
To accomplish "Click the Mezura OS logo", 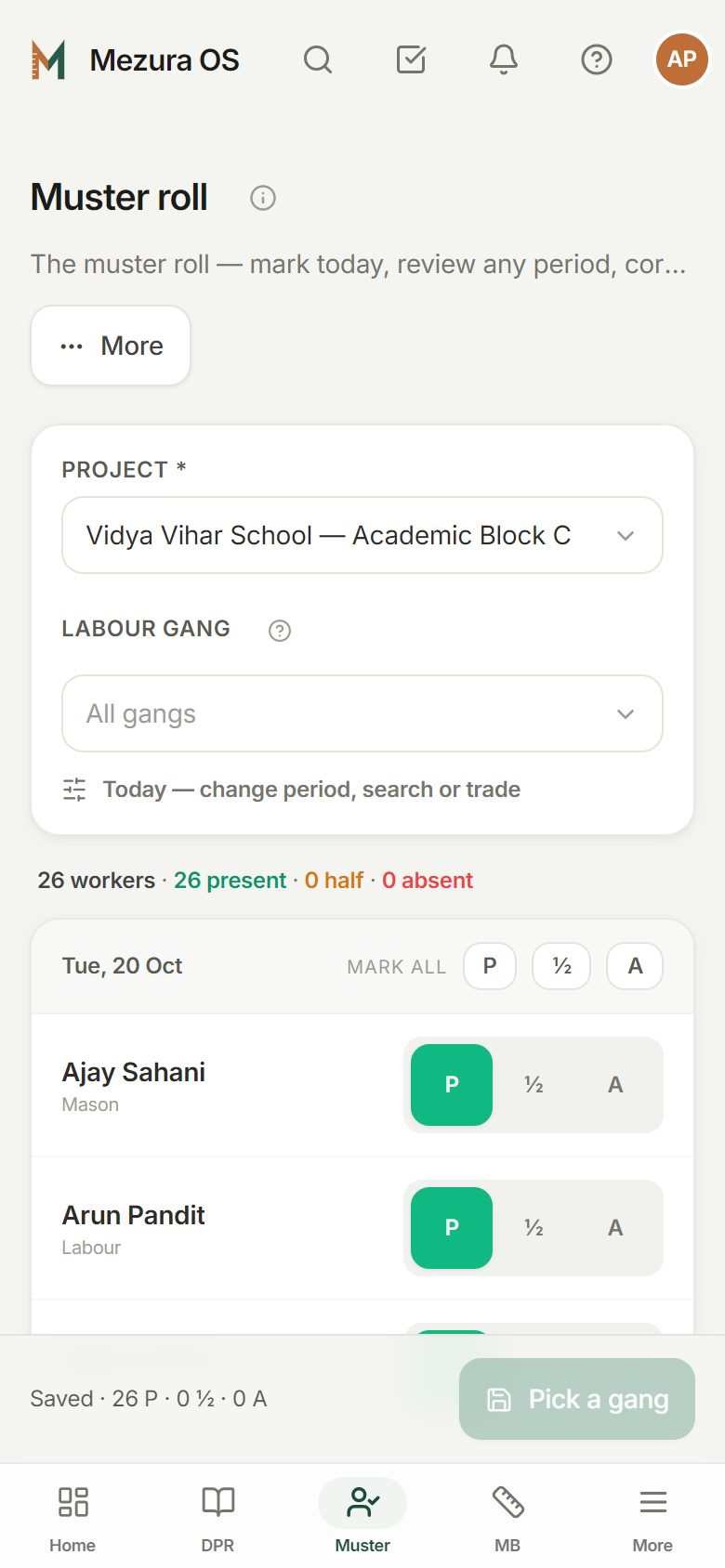I will (x=136, y=59).
